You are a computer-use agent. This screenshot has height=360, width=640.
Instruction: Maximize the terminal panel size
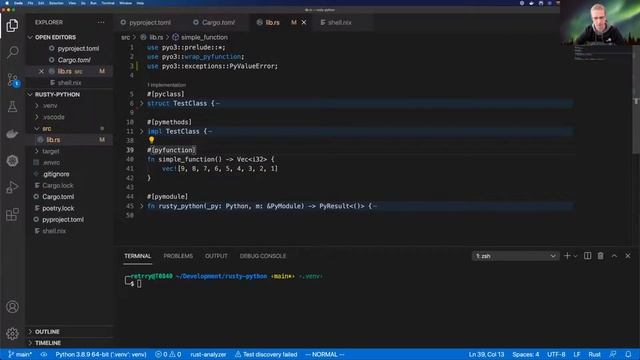point(614,256)
